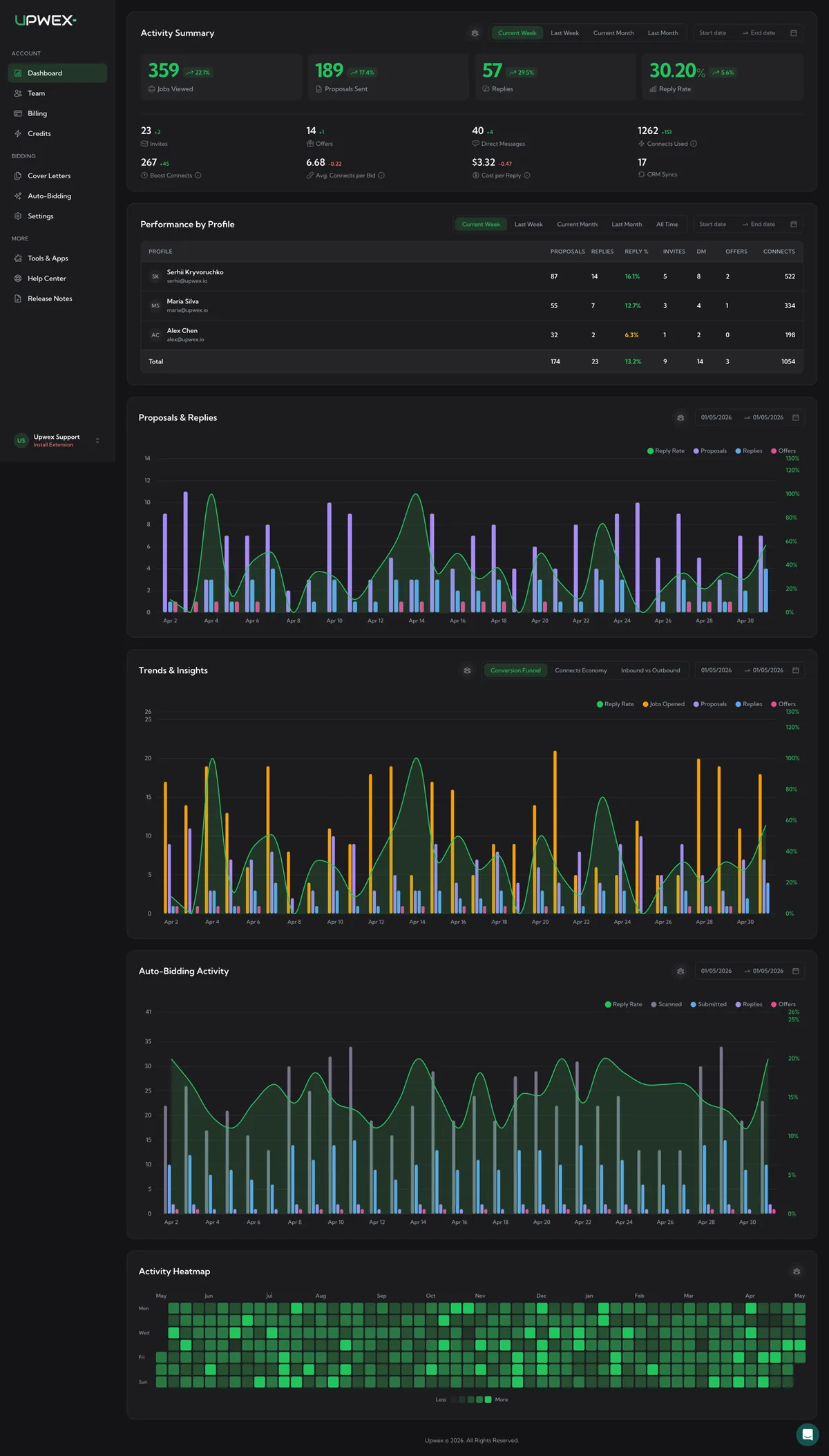Click Auto-Bidding Activity calendar icon
829x1456 pixels.
796,971
